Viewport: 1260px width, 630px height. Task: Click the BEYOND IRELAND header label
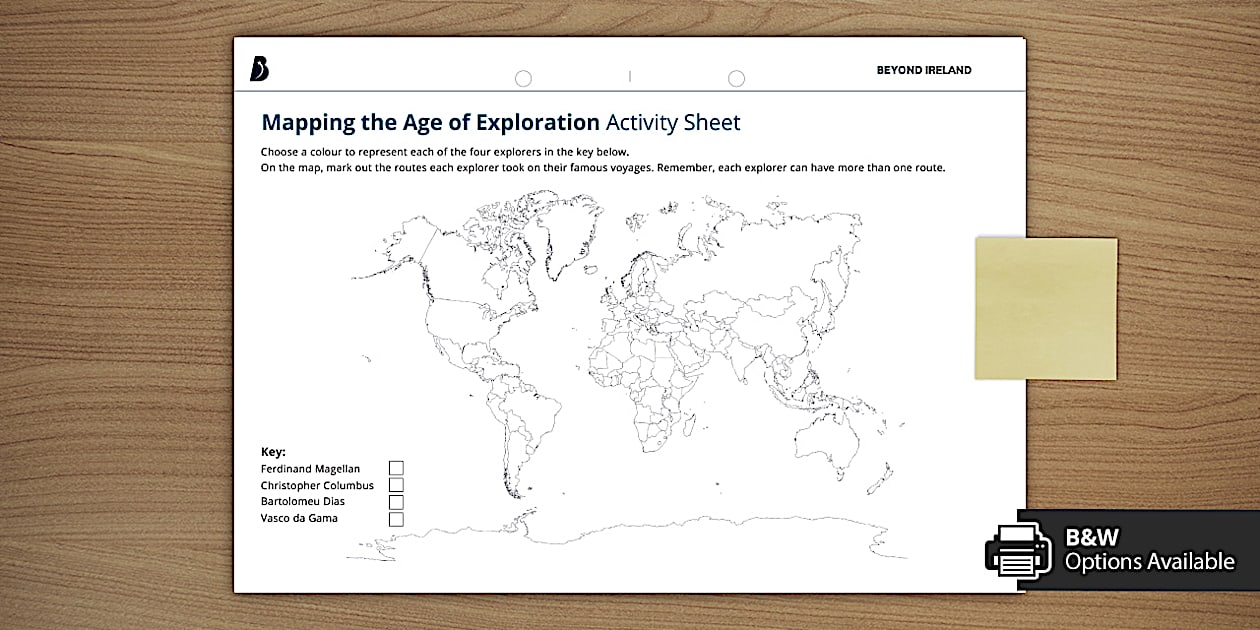click(924, 70)
